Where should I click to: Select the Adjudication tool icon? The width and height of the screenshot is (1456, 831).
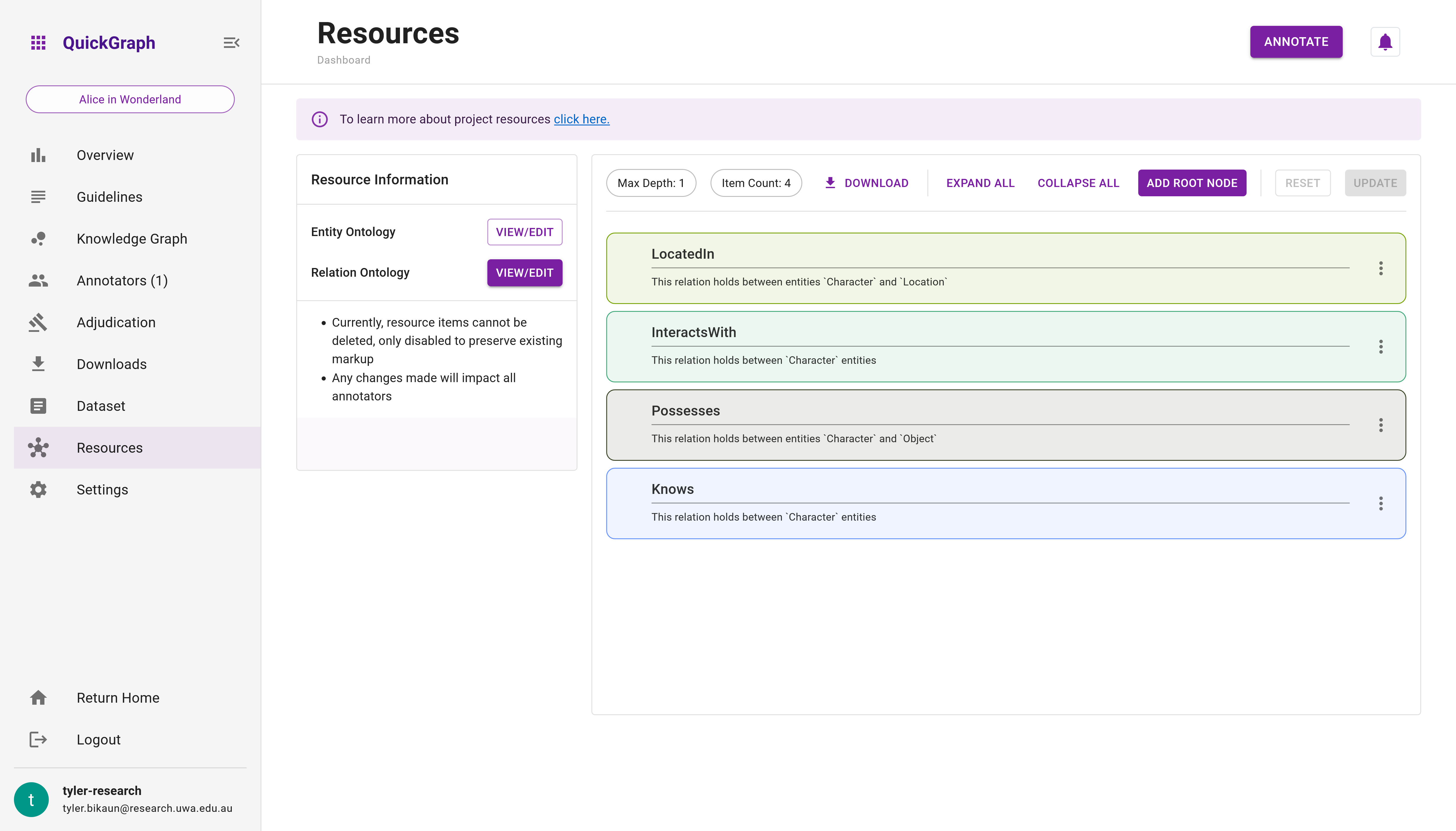(38, 322)
